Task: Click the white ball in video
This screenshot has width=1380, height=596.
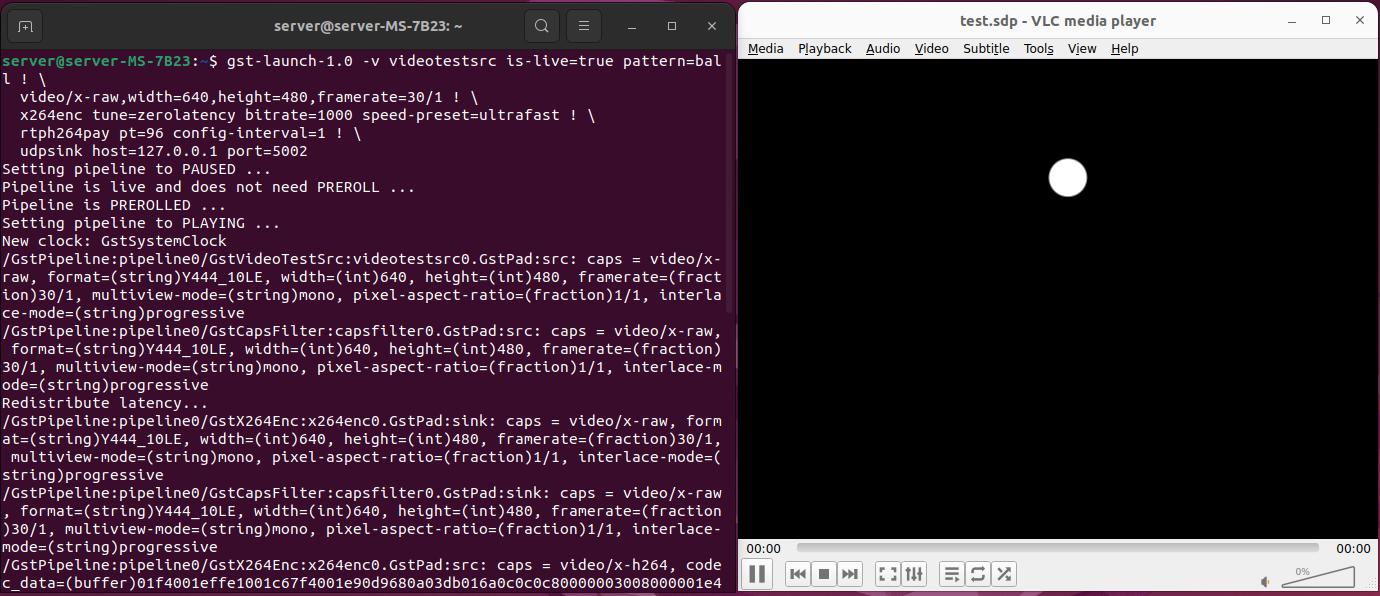Action: click(x=1067, y=178)
